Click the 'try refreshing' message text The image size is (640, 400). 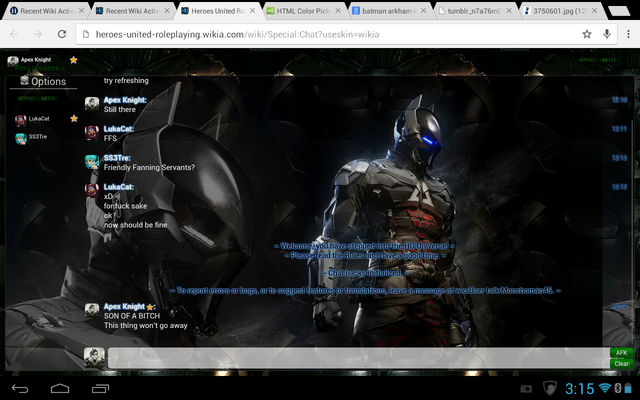coord(126,80)
